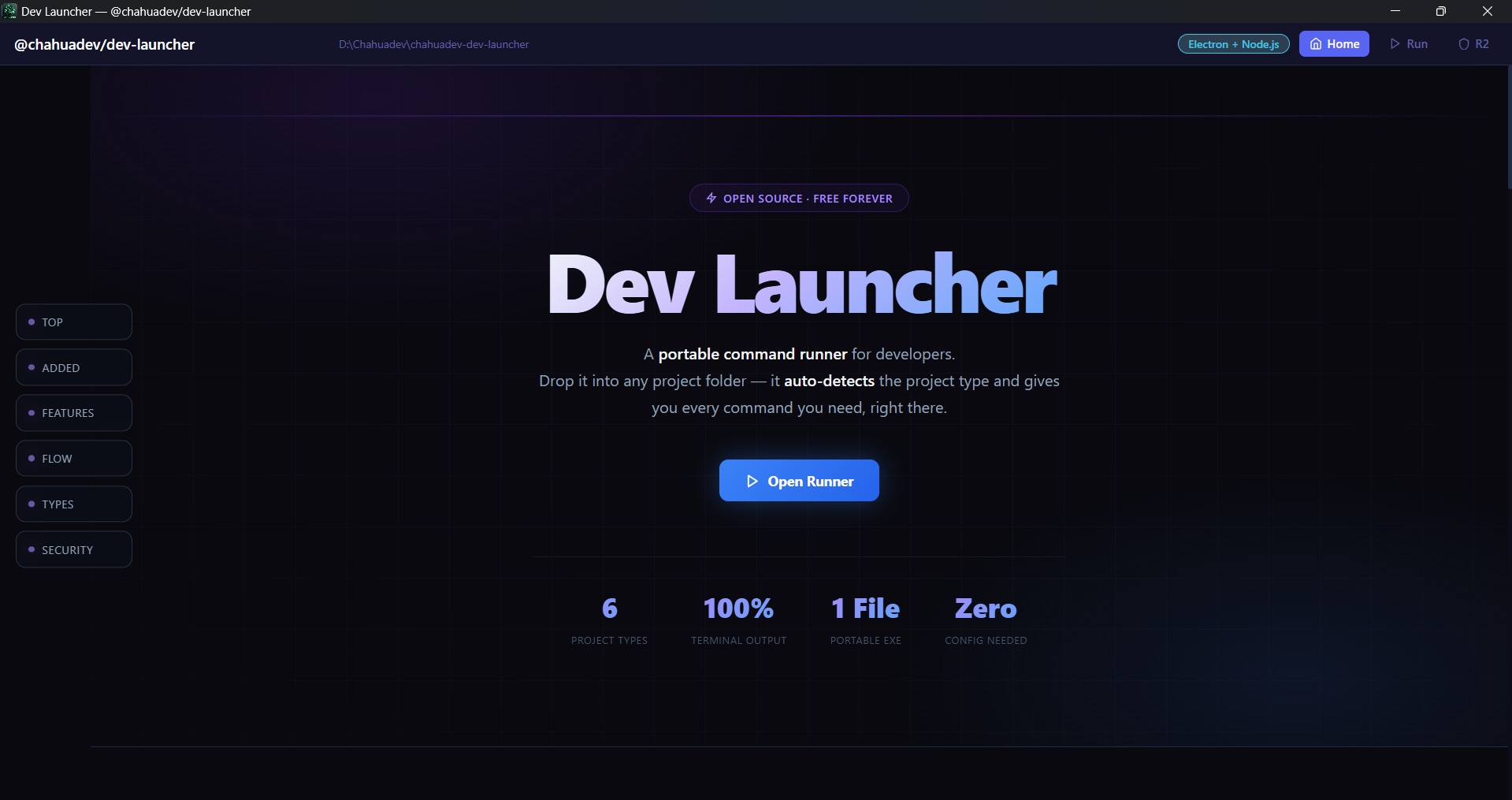Open the D:\Chahuadev project path link
Image resolution: width=1512 pixels, height=800 pixels.
tap(433, 44)
